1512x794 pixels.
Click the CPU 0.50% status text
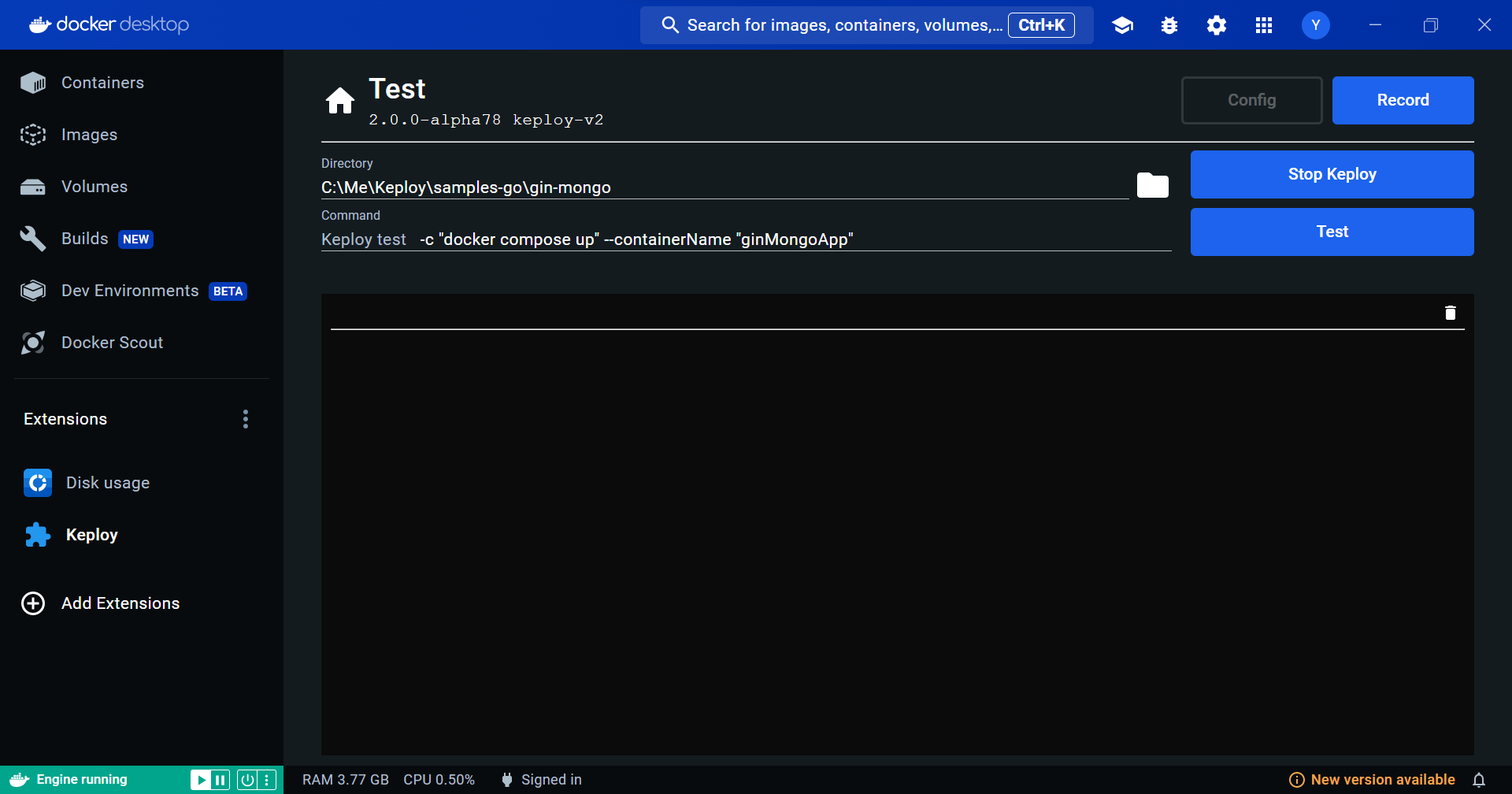click(439, 780)
